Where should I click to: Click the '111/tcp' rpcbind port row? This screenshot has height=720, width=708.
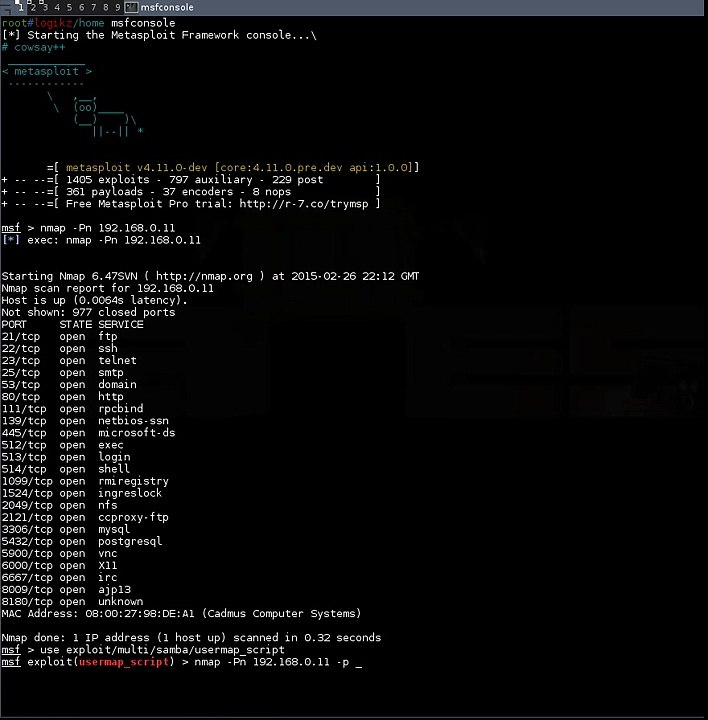point(72,409)
